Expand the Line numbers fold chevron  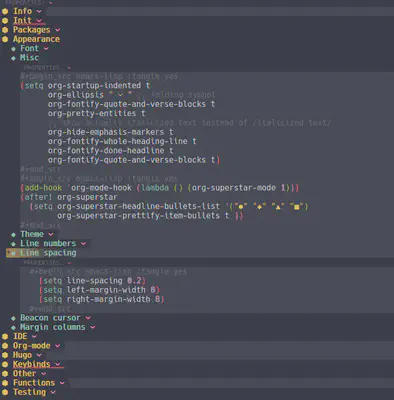pos(83,244)
